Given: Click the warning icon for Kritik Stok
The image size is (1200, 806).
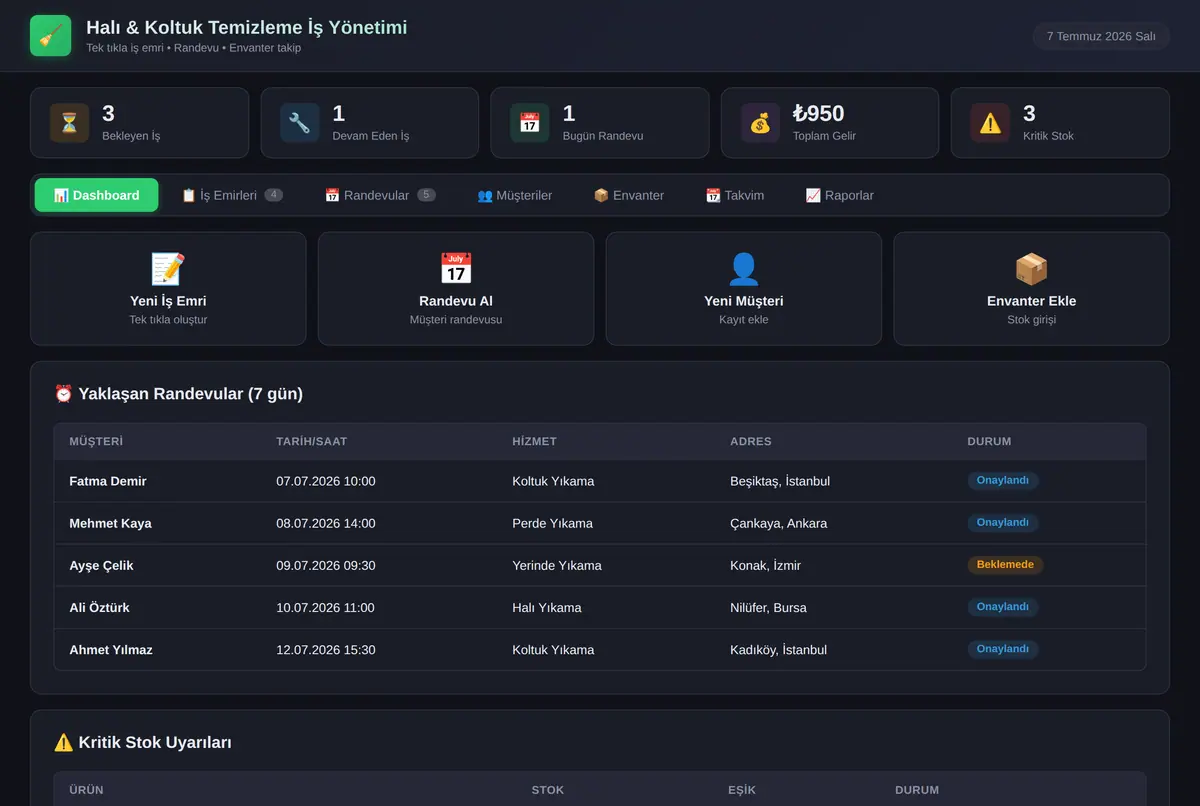Looking at the screenshot, I should pos(990,123).
